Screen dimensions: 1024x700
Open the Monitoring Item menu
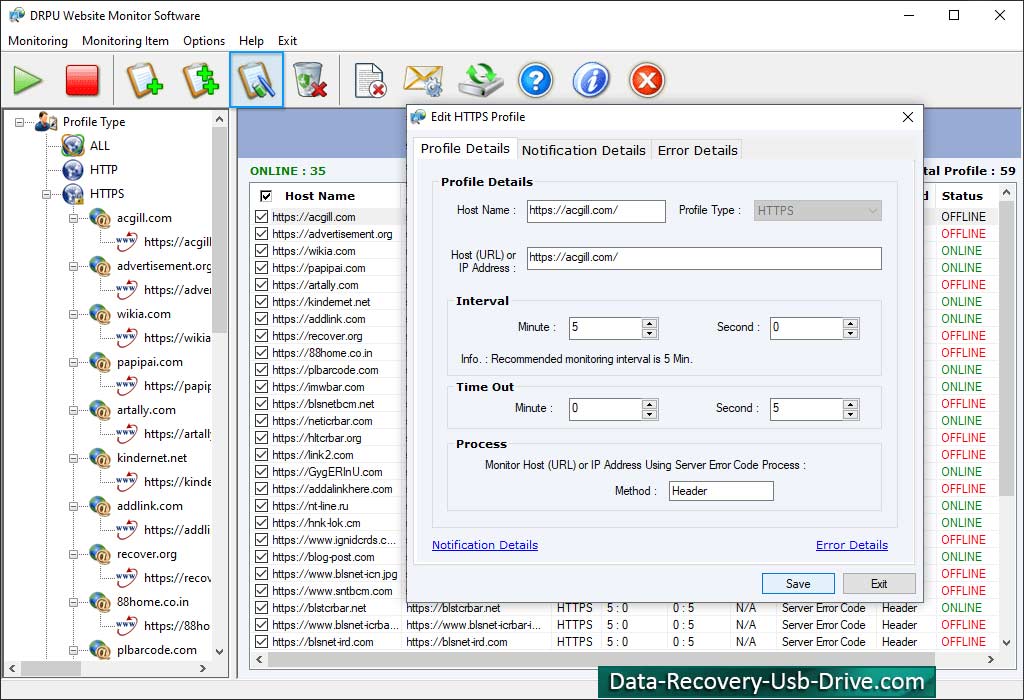click(x=125, y=40)
